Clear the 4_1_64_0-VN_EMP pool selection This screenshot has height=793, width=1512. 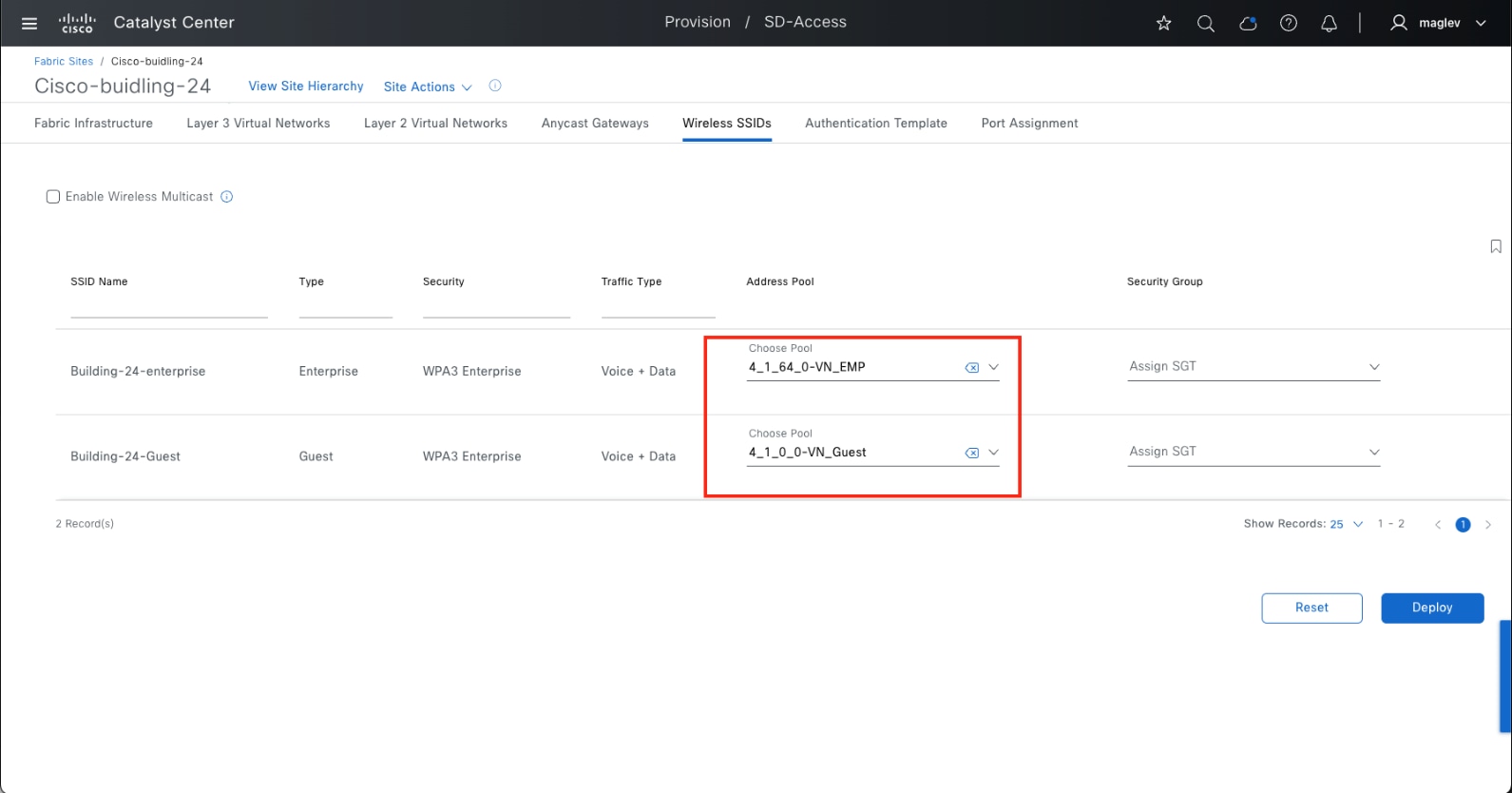click(971, 368)
